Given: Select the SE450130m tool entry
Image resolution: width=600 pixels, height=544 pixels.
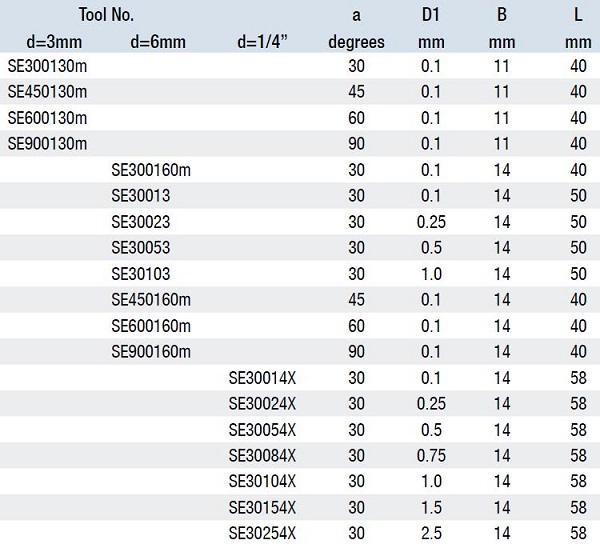Looking at the screenshot, I should 48,91.
